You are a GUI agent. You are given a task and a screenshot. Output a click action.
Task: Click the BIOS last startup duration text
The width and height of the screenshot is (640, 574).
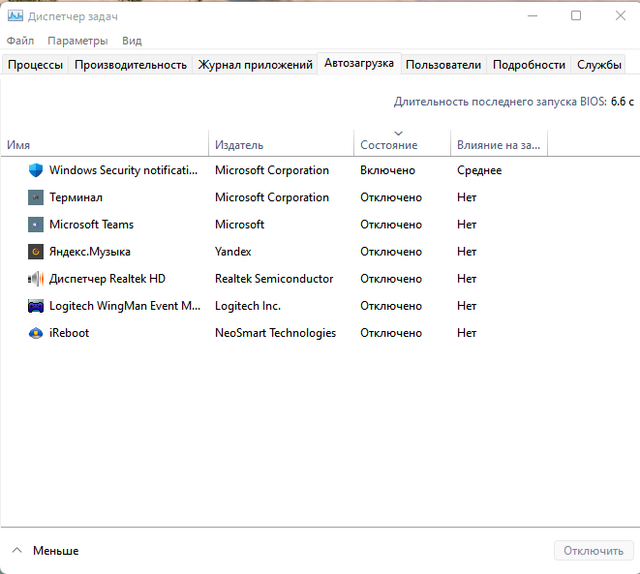coord(513,101)
